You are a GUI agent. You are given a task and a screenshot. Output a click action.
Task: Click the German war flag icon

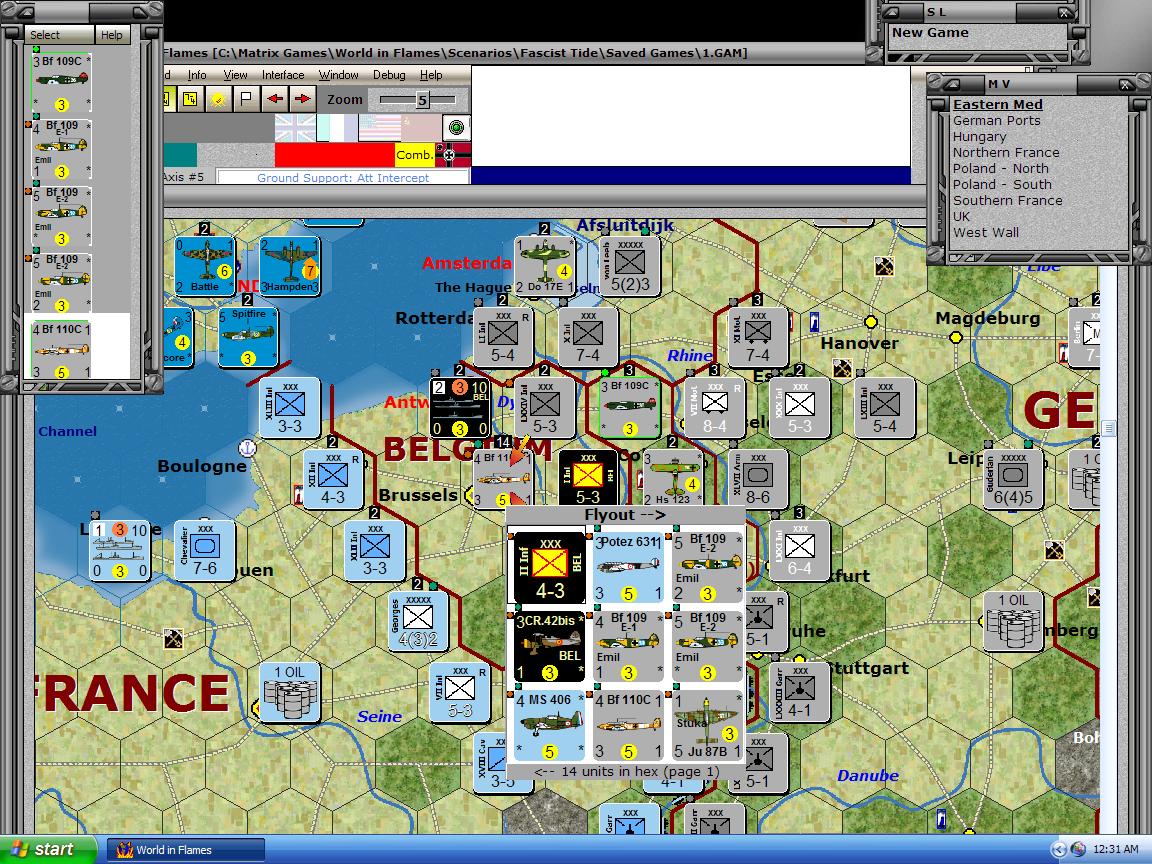[x=454, y=155]
